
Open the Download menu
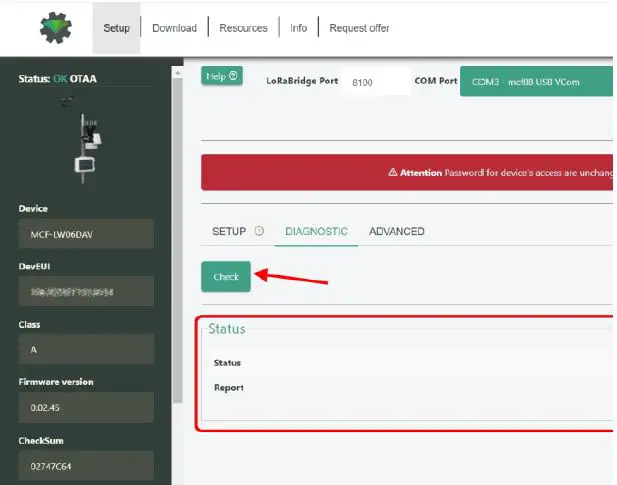(x=174, y=28)
